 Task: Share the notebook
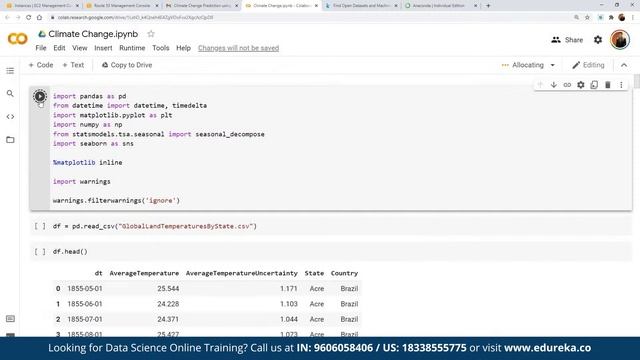[567, 40]
